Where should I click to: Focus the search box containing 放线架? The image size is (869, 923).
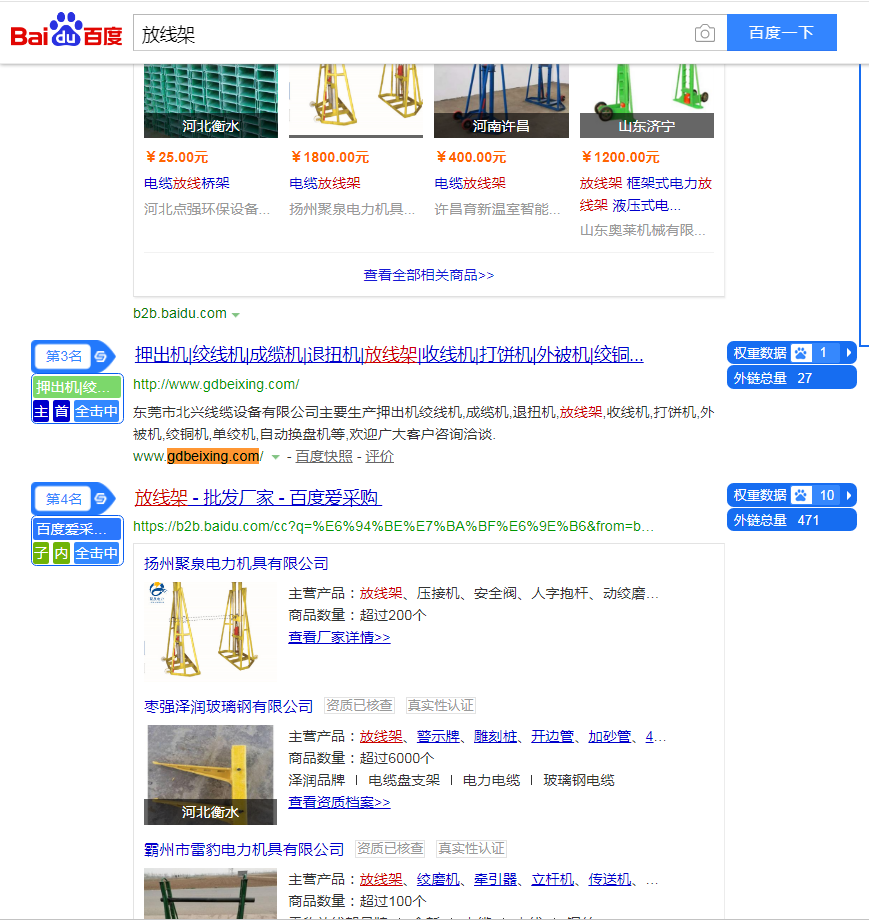coord(412,34)
